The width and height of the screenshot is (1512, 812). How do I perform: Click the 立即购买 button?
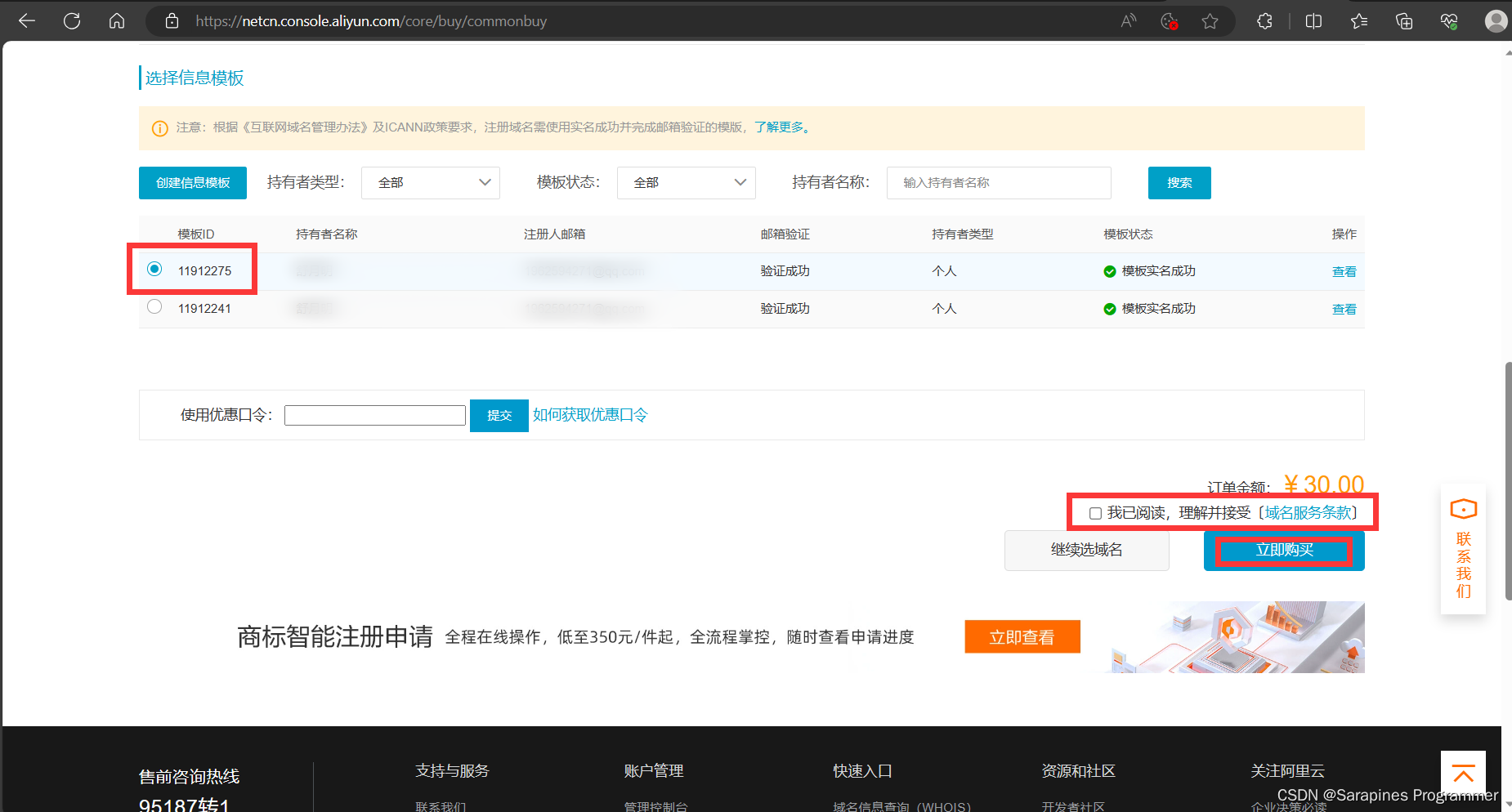click(x=1283, y=551)
